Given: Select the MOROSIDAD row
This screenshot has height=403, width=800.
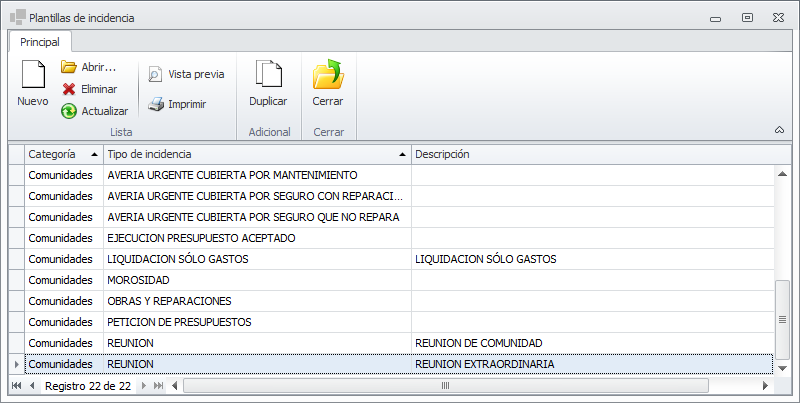Looking at the screenshot, I should tap(399, 280).
